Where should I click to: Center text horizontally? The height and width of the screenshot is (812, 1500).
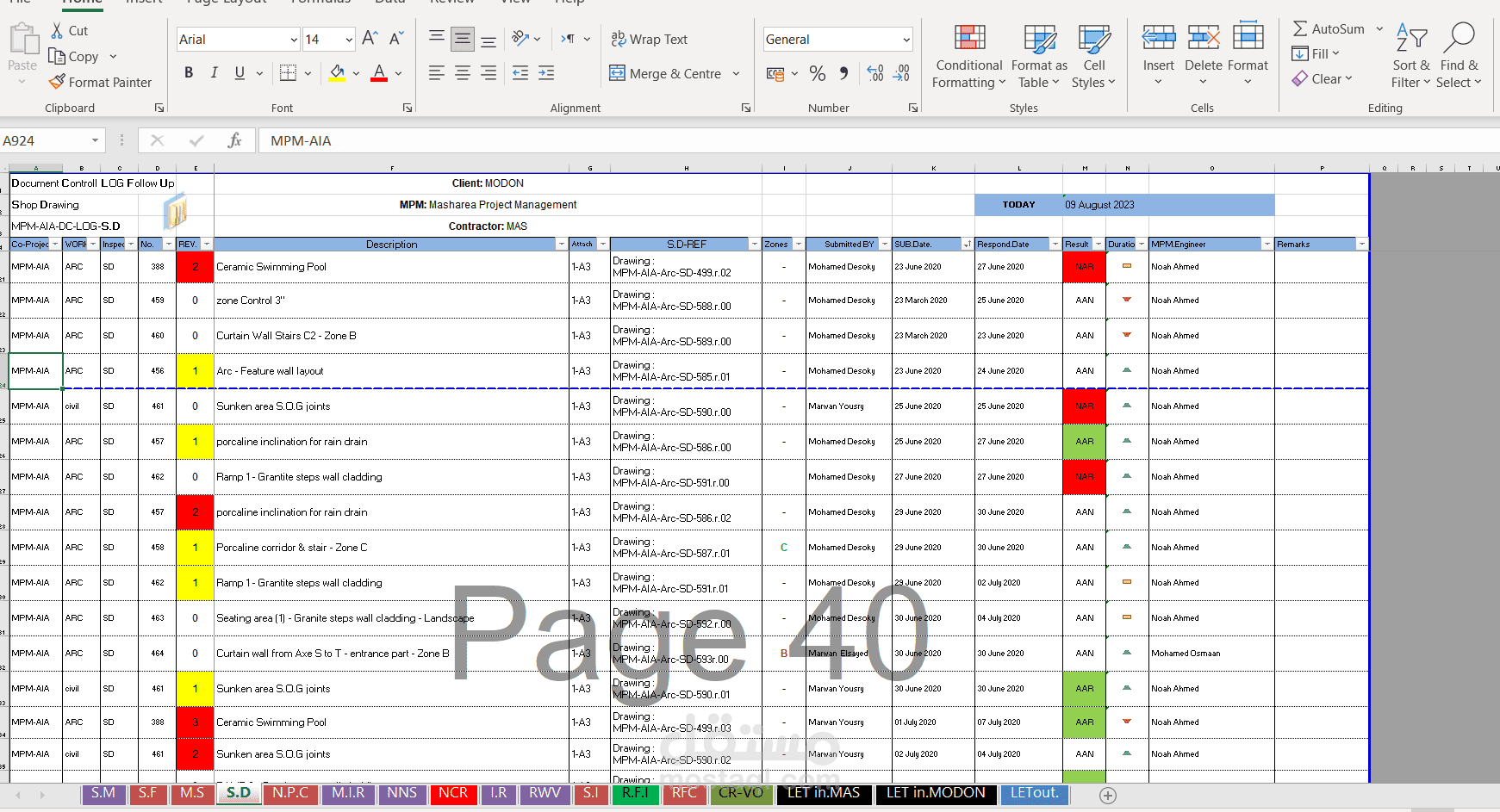point(463,73)
